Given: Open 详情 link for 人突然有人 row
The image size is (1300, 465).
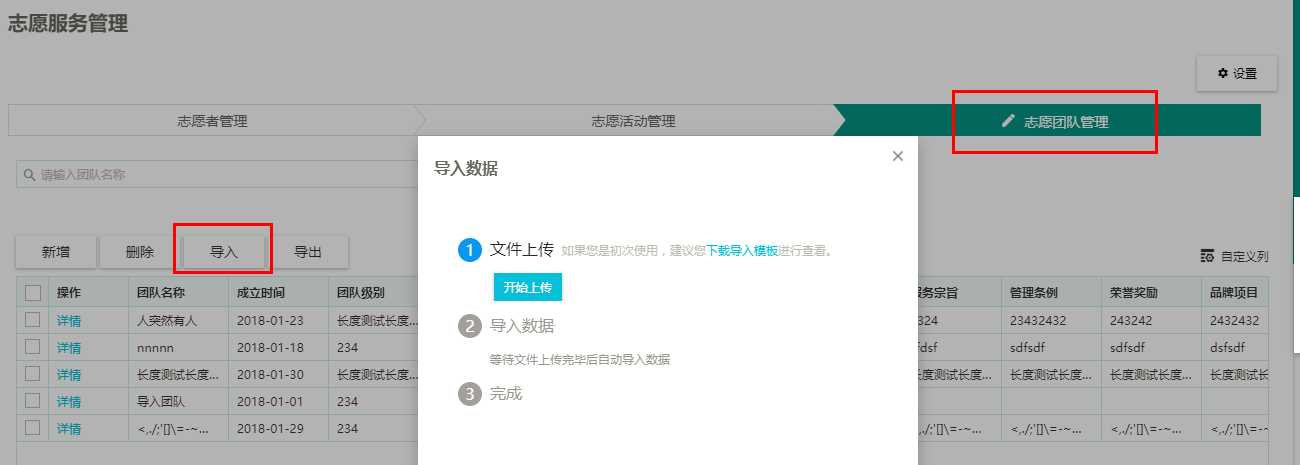Looking at the screenshot, I should 69,321.
